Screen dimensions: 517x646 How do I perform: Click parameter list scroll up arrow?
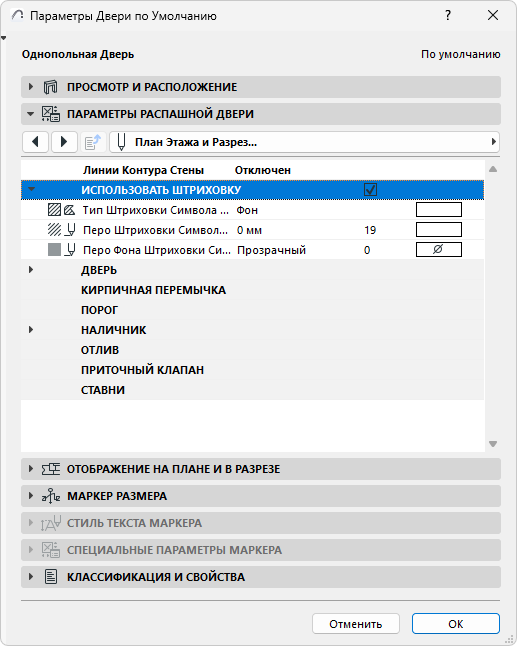493,169
